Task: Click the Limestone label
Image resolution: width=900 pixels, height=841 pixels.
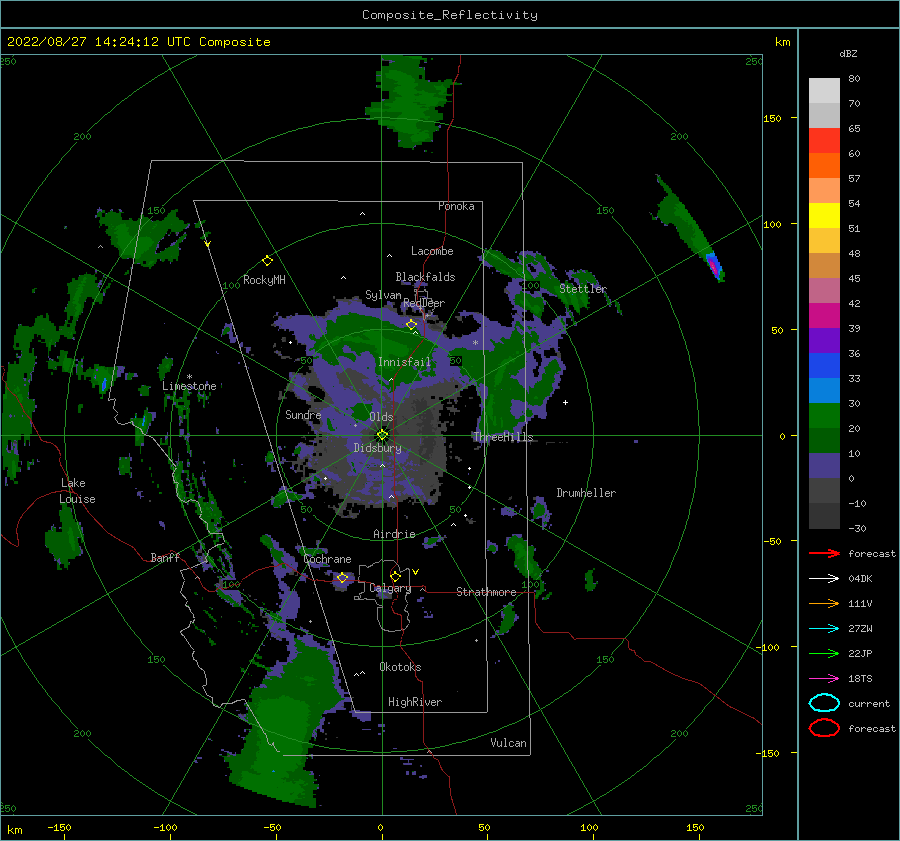Action: [x=189, y=386]
